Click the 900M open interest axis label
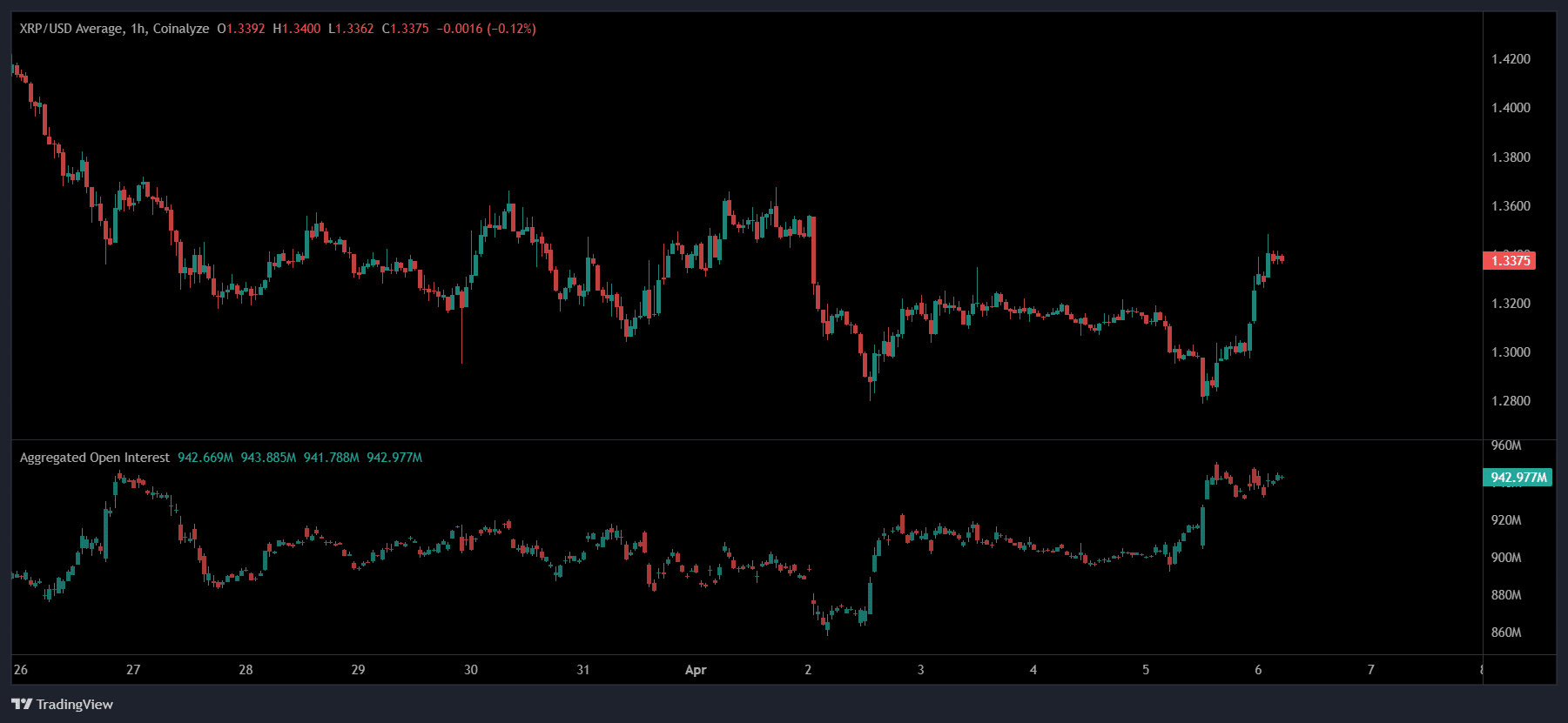The width and height of the screenshot is (1568, 723). (x=1506, y=558)
